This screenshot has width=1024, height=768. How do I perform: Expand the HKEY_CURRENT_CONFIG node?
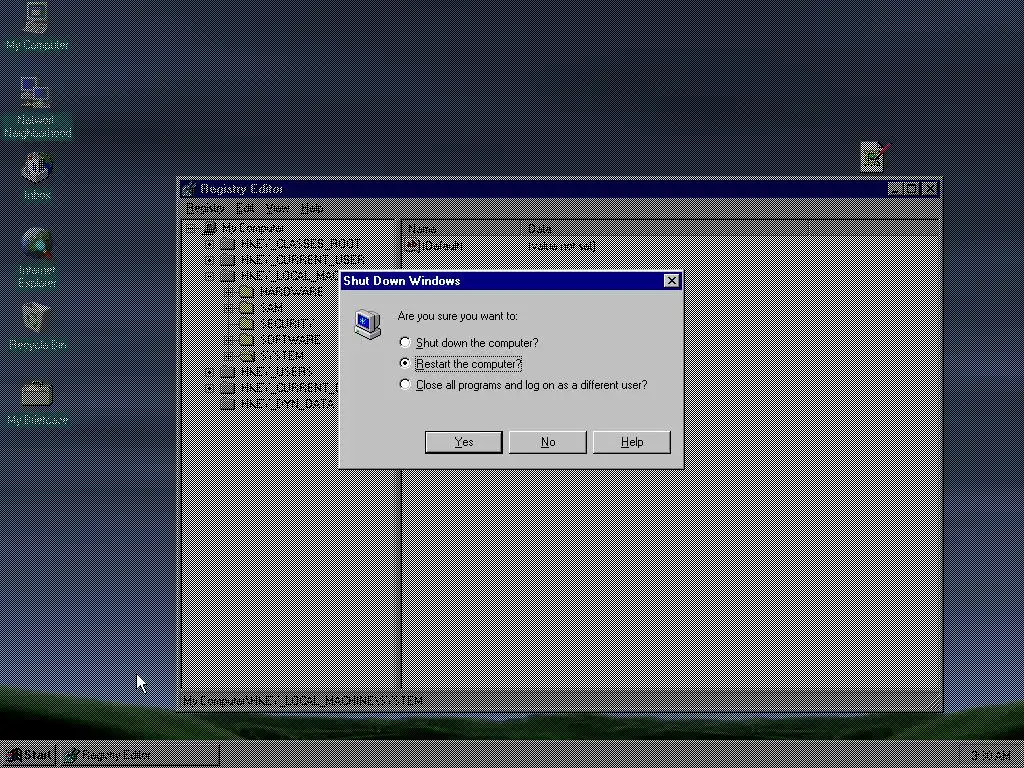(209, 388)
